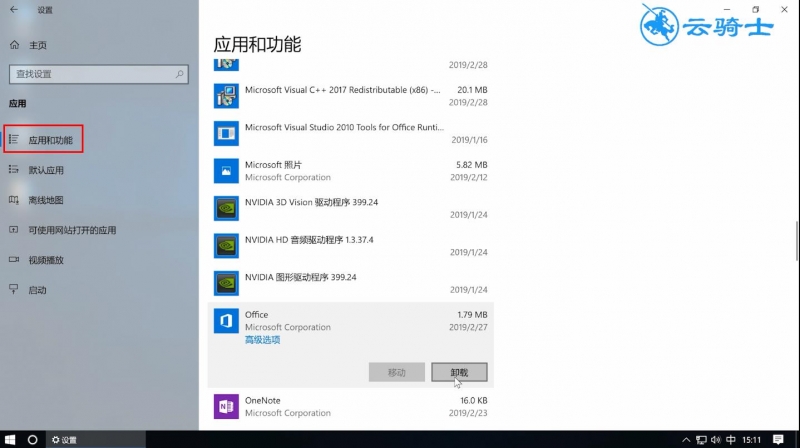Select the OneNote app icon
The width and height of the screenshot is (800, 448).
pyautogui.click(x=226, y=407)
